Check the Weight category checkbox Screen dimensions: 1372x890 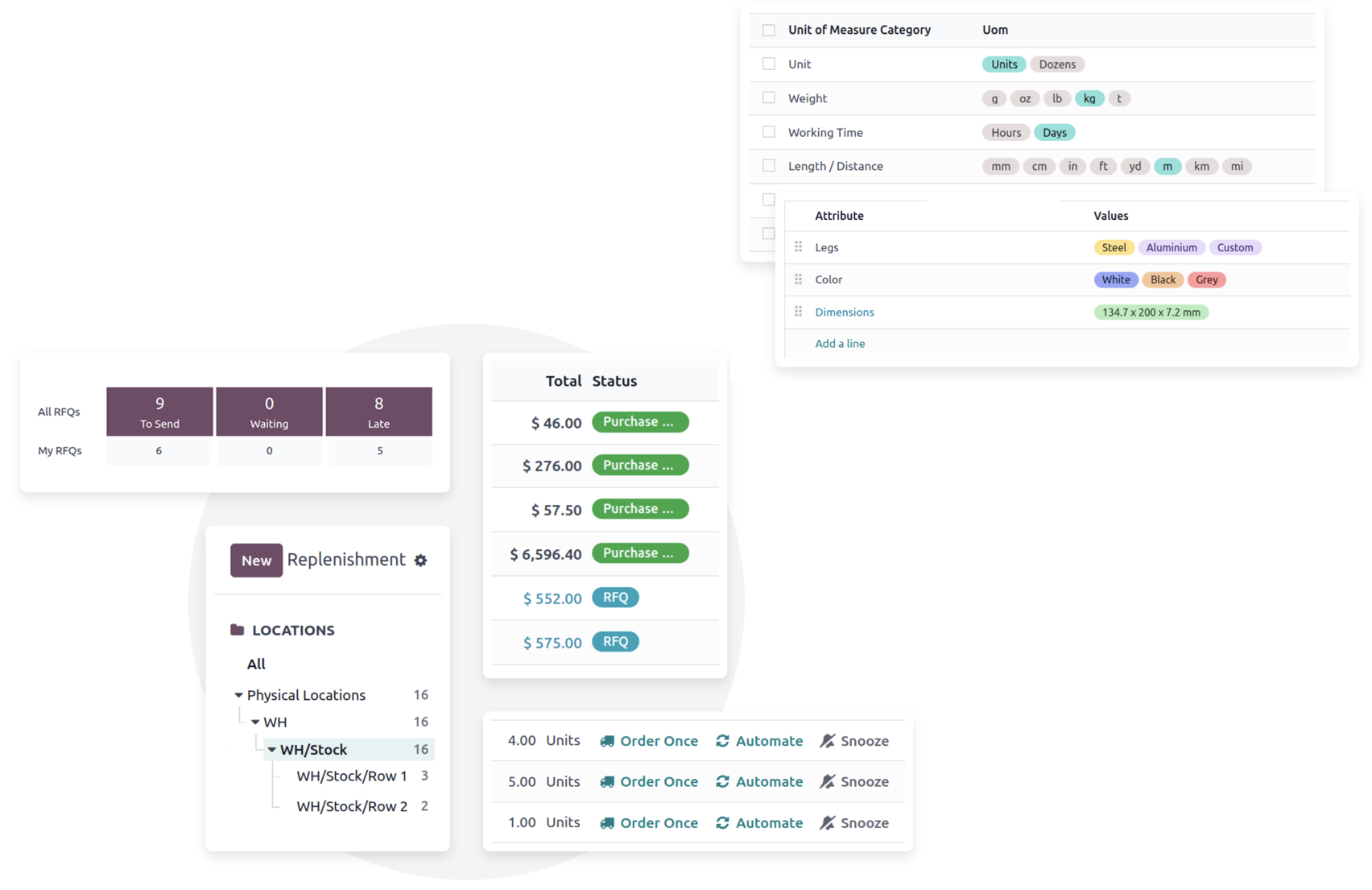coord(769,98)
